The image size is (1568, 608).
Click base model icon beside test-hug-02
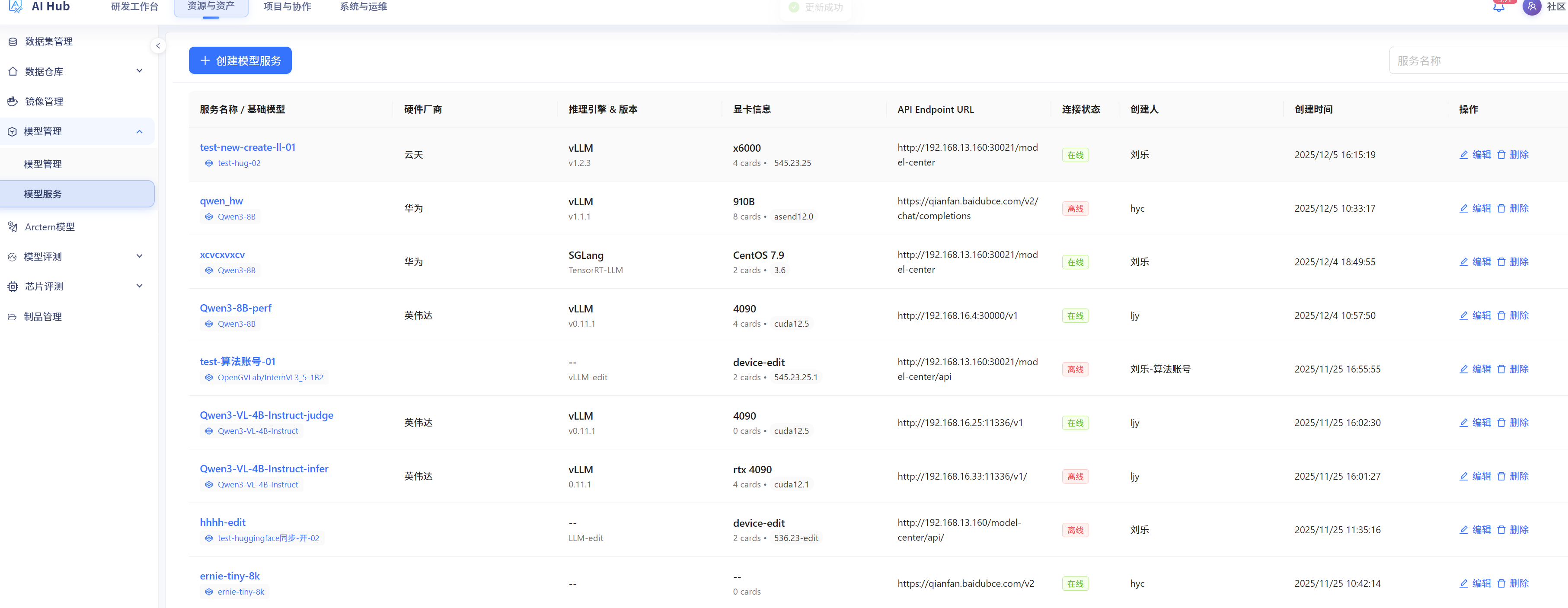[x=209, y=163]
